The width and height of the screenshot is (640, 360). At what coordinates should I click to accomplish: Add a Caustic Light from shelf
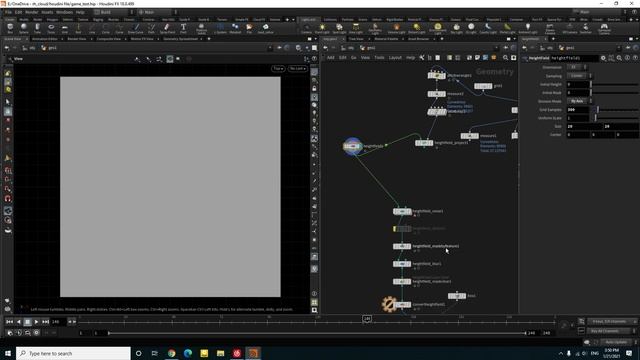[x=488, y=28]
